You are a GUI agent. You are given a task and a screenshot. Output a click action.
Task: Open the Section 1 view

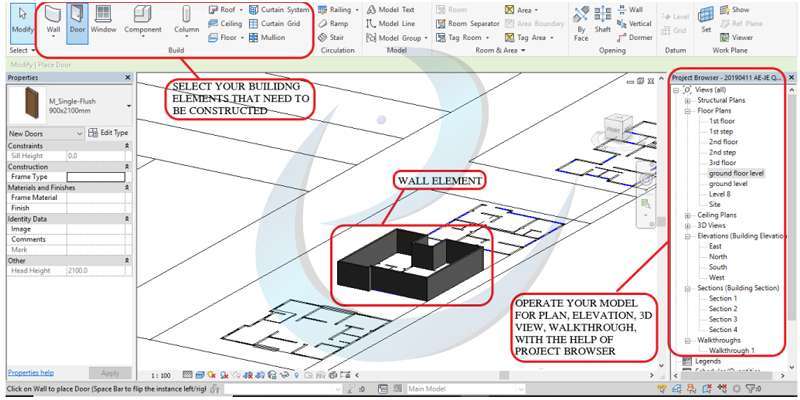point(723,298)
